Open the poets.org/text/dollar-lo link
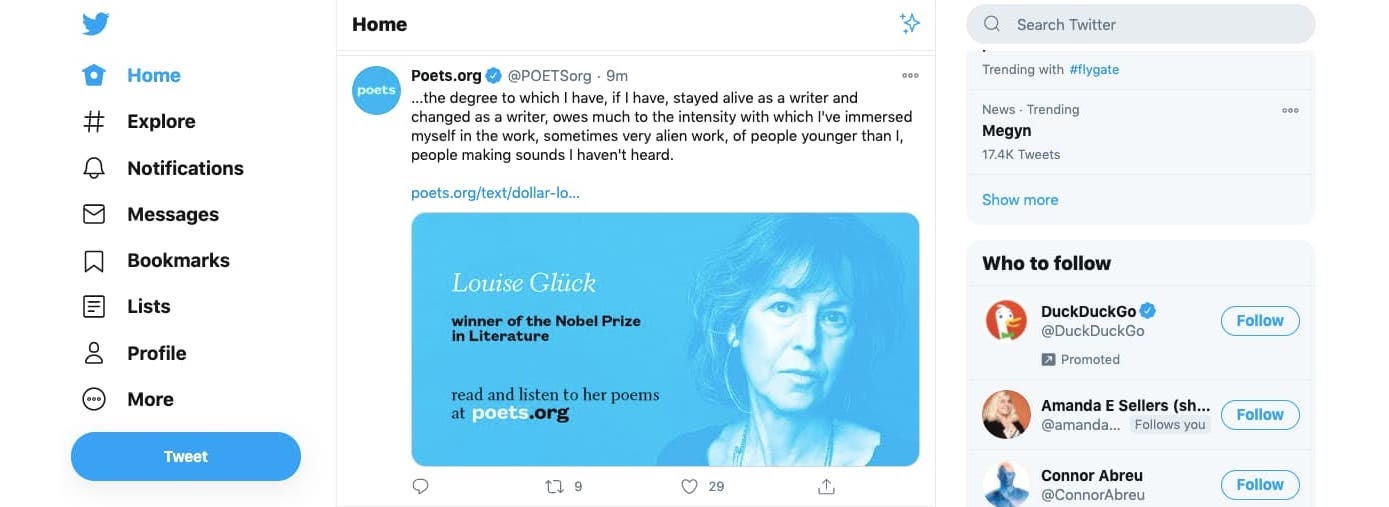Image resolution: width=1389 pixels, height=507 pixels. coord(495,193)
